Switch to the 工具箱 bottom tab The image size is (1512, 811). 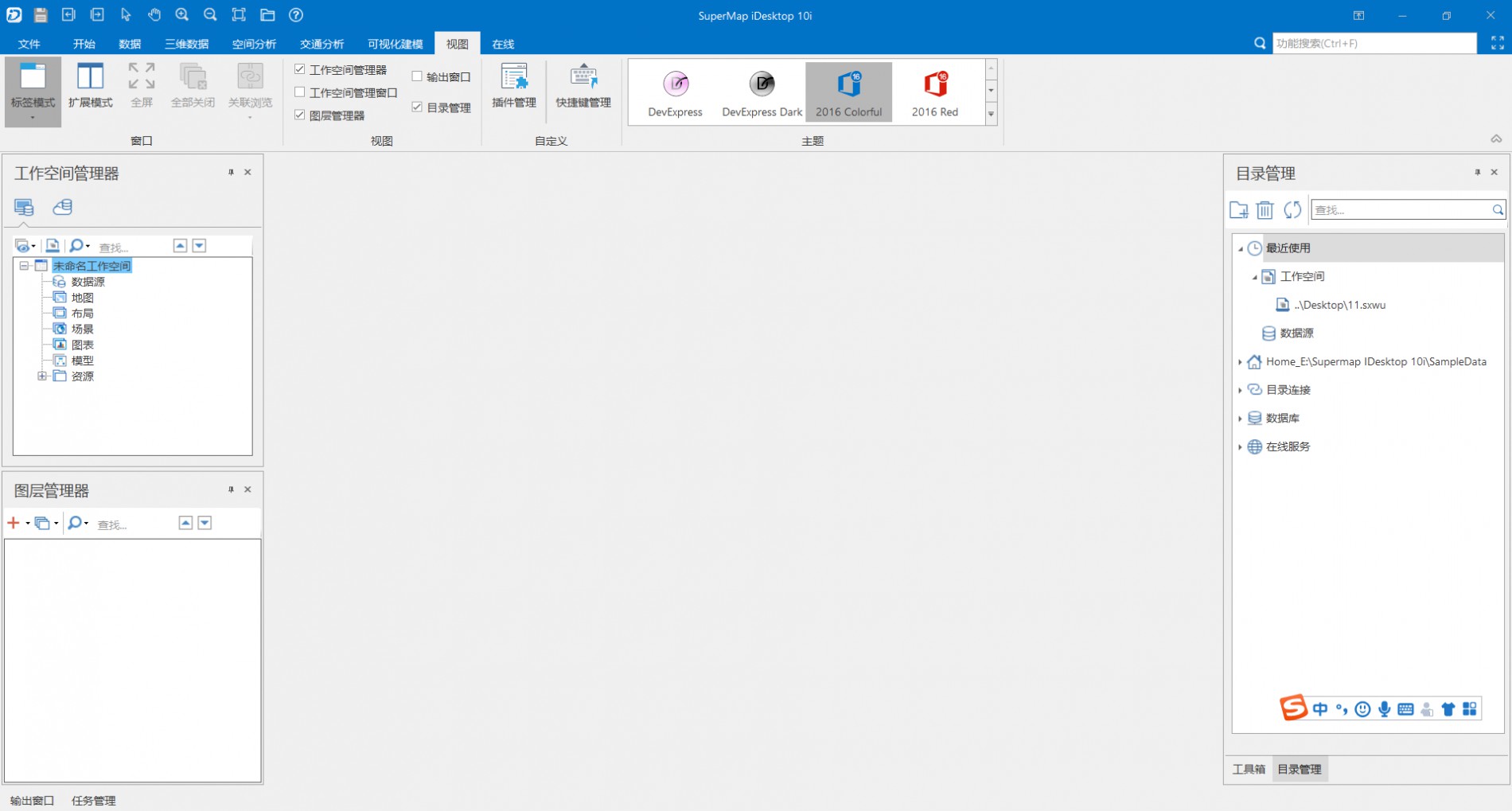[1249, 769]
